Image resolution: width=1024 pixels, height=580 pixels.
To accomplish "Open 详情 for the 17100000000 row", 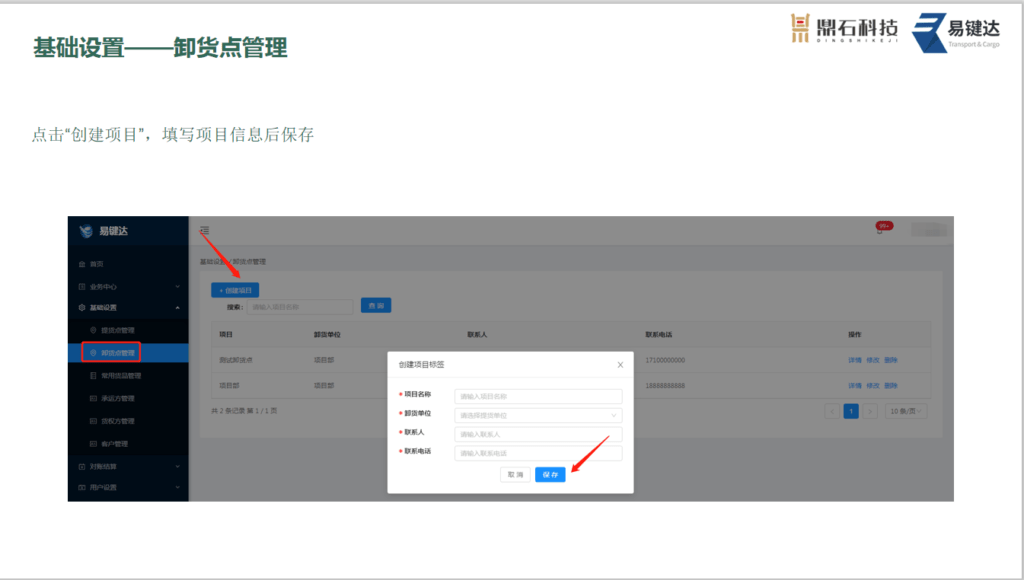I will pyautogui.click(x=854, y=360).
